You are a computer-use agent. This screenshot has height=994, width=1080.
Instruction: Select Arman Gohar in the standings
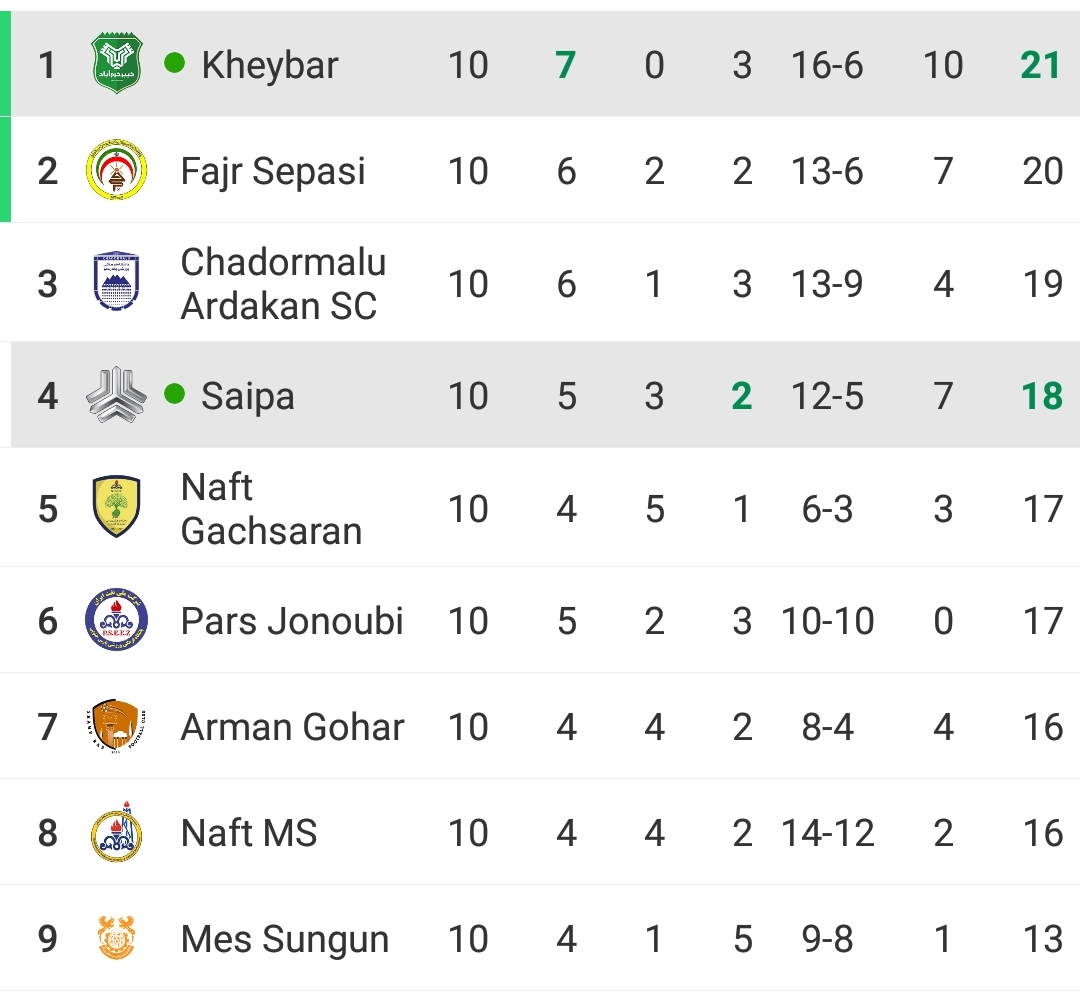click(x=292, y=727)
